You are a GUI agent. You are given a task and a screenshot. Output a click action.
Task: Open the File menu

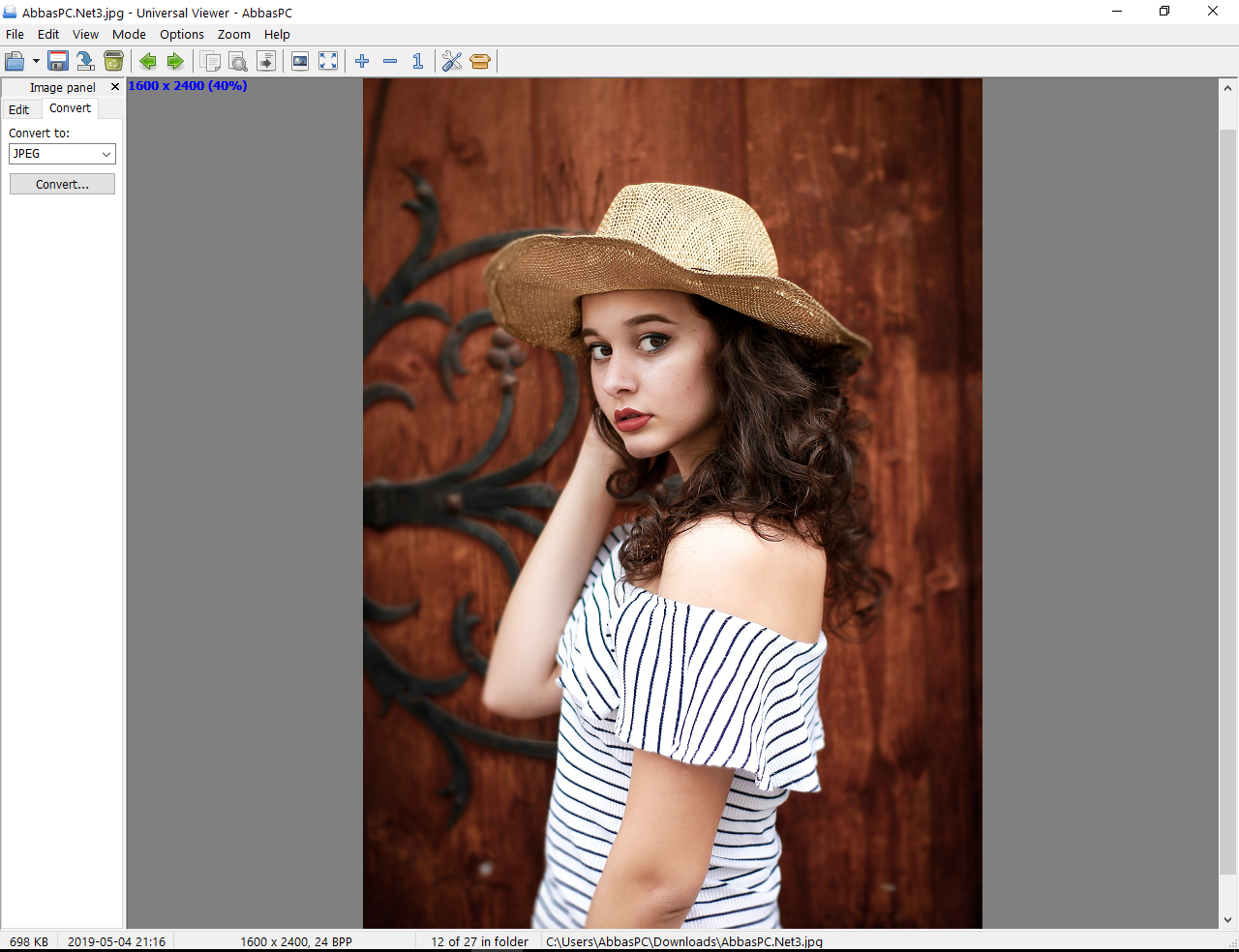point(15,34)
